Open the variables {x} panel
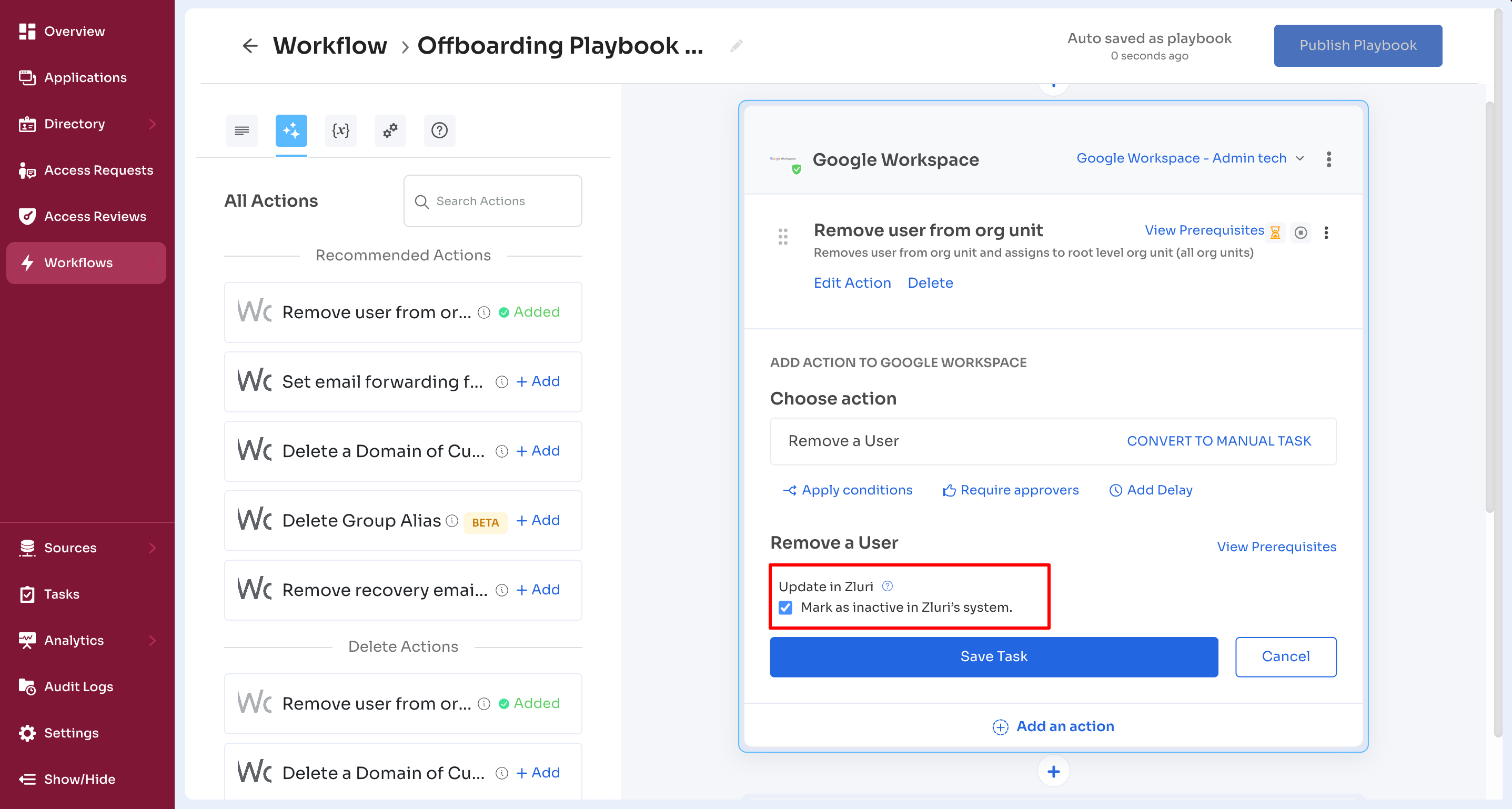Image resolution: width=1512 pixels, height=809 pixels. coord(340,131)
